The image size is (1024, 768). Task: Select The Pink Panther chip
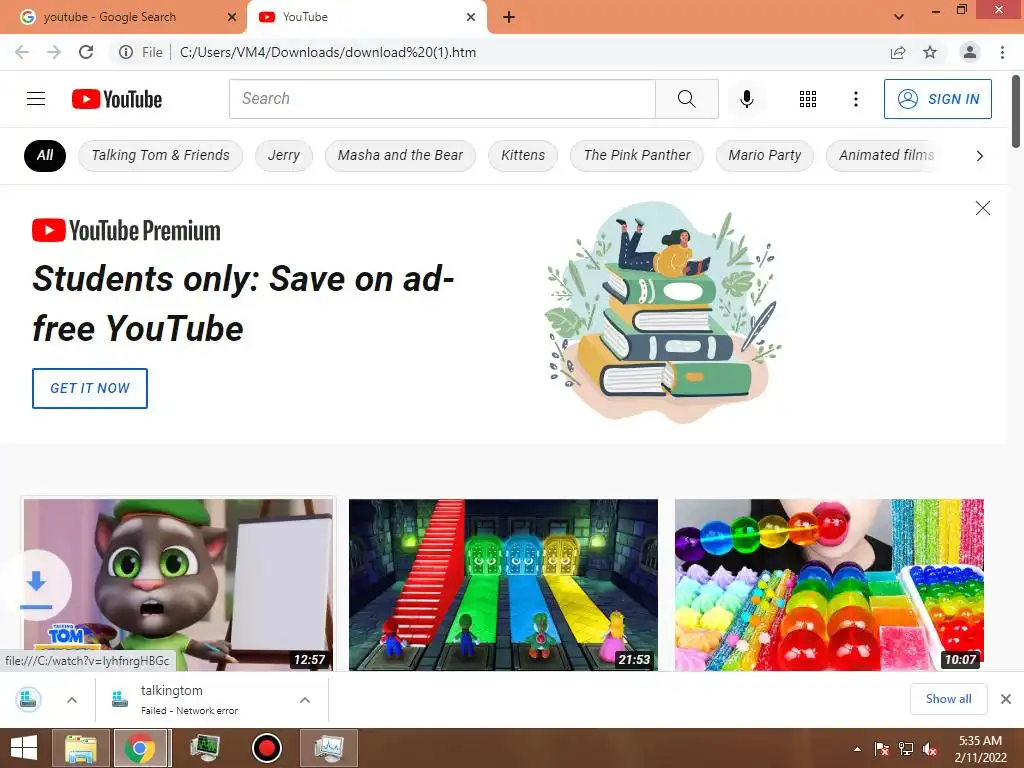click(x=637, y=155)
